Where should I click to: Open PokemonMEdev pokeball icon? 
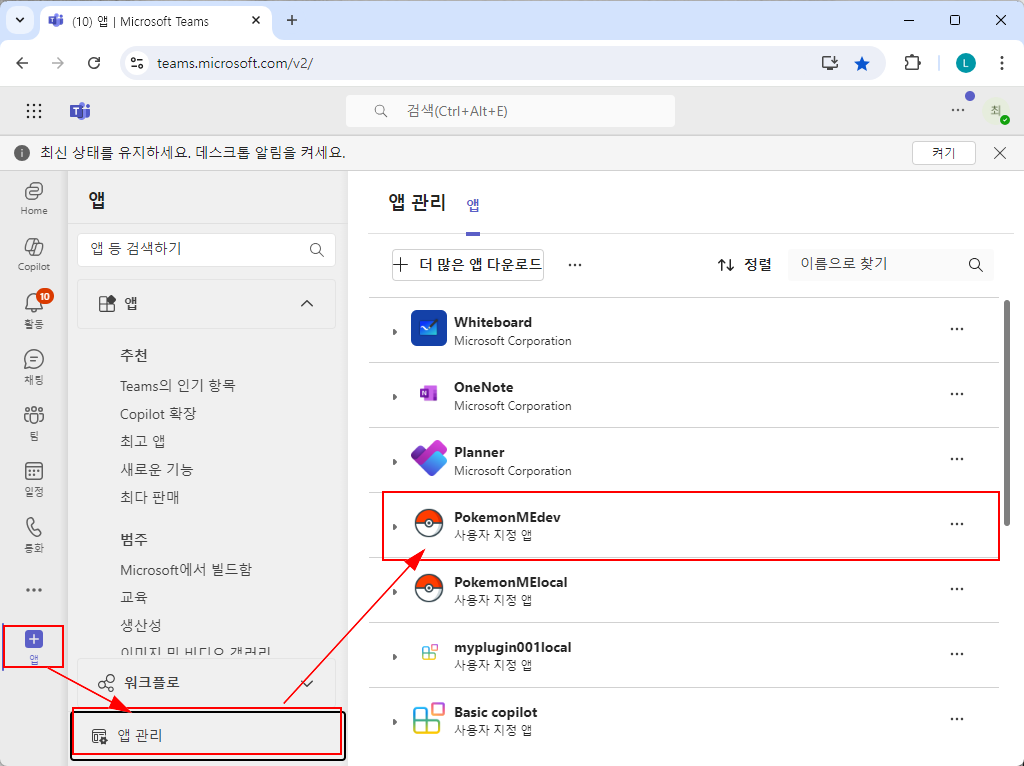pyautogui.click(x=428, y=523)
